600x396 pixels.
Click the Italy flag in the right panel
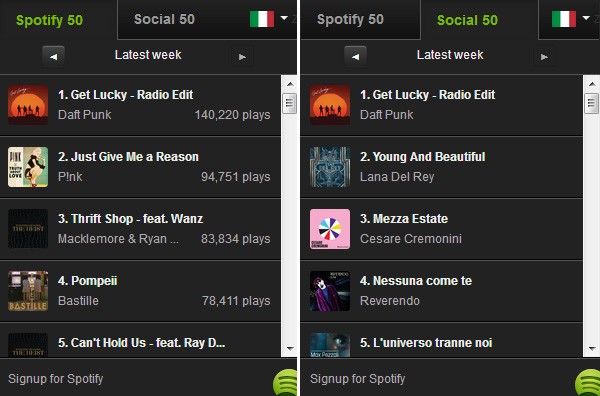564,19
